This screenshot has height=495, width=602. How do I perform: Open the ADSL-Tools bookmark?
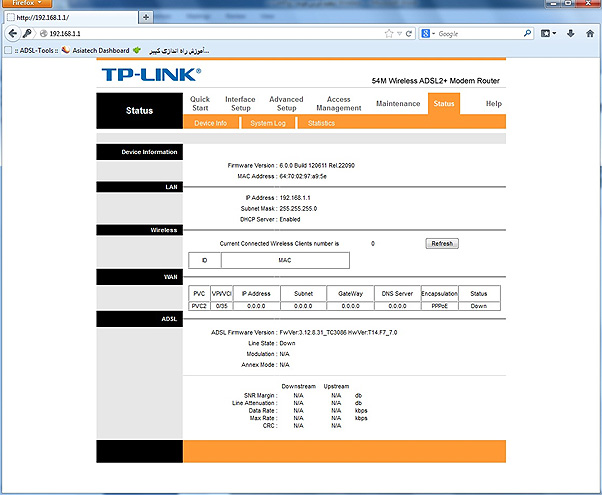32,50
